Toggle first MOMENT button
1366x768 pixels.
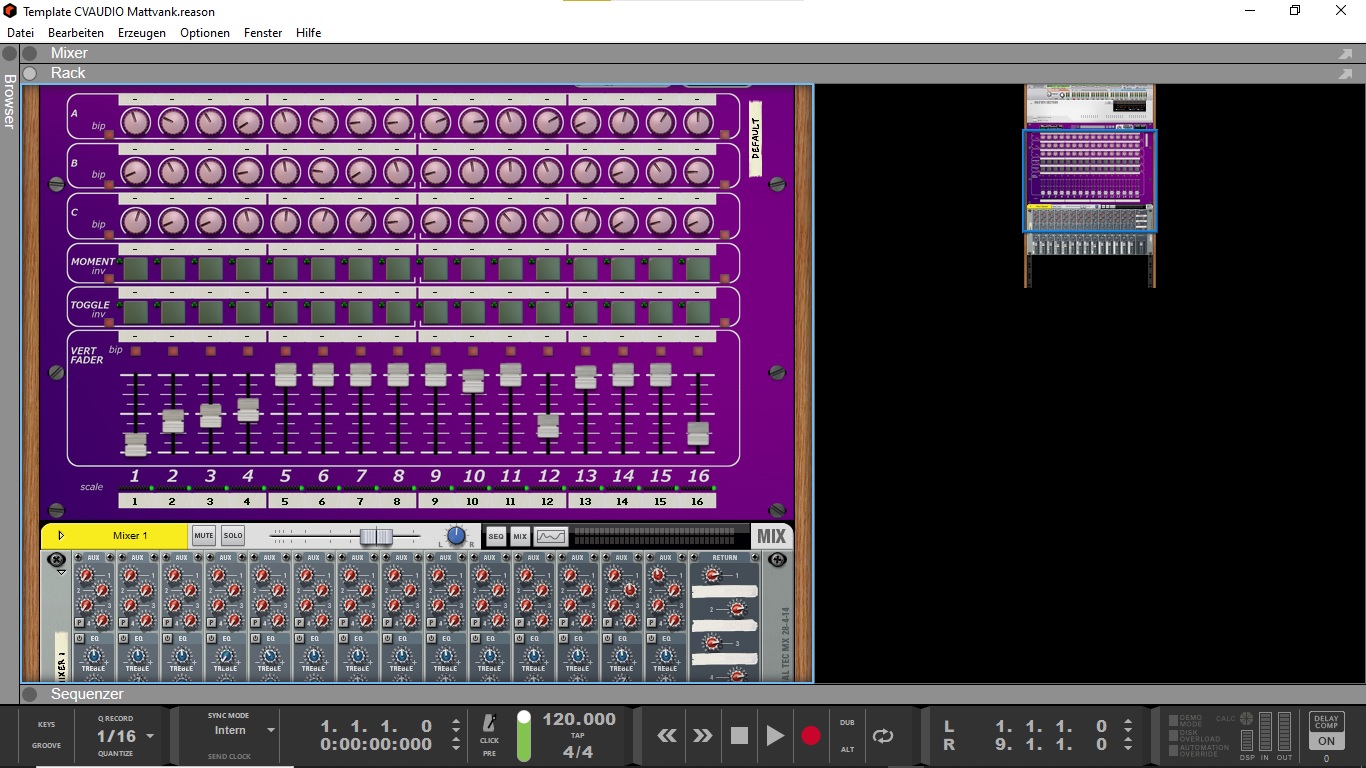(135, 268)
